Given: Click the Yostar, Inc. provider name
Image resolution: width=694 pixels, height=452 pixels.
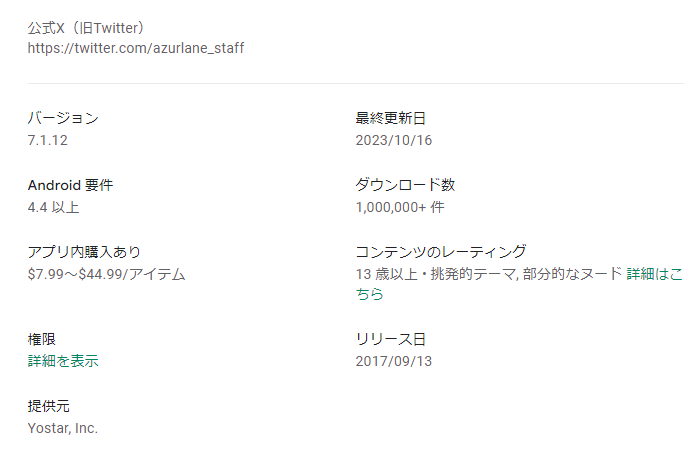Looking at the screenshot, I should pos(63,428).
